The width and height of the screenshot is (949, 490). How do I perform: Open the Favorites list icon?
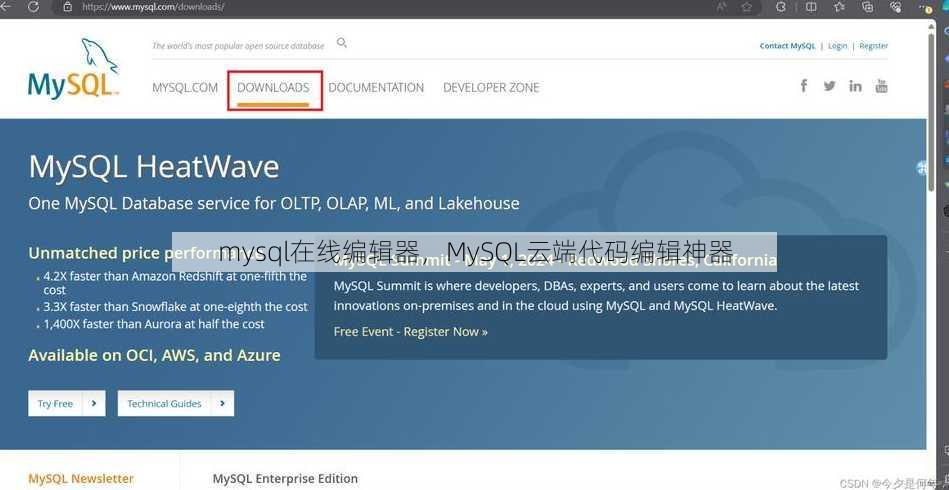tap(839, 7)
